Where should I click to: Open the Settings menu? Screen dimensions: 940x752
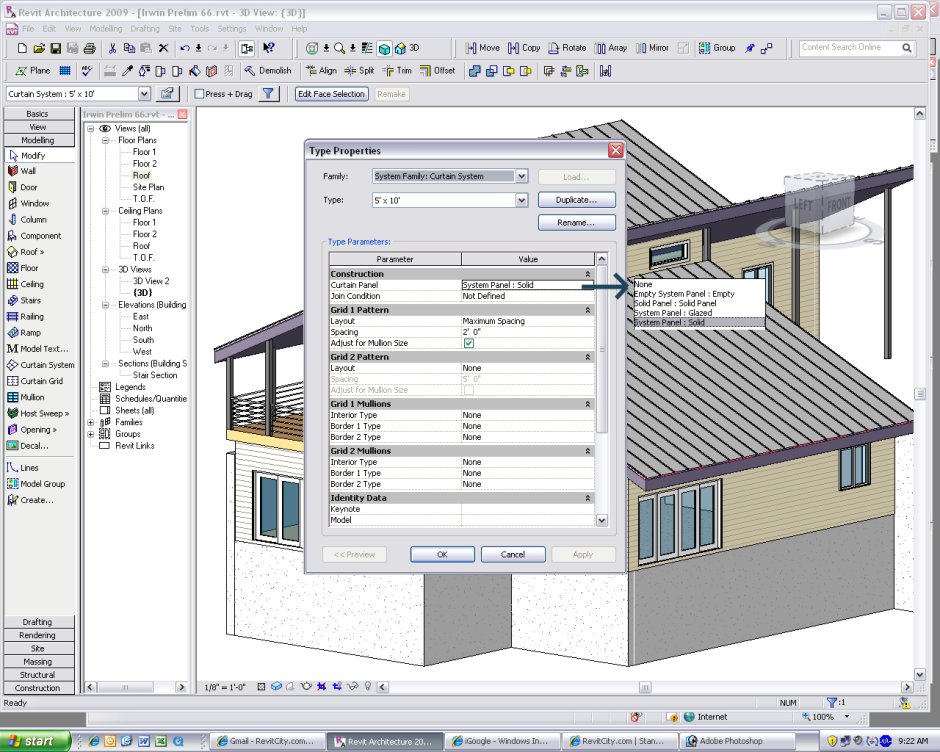231,29
